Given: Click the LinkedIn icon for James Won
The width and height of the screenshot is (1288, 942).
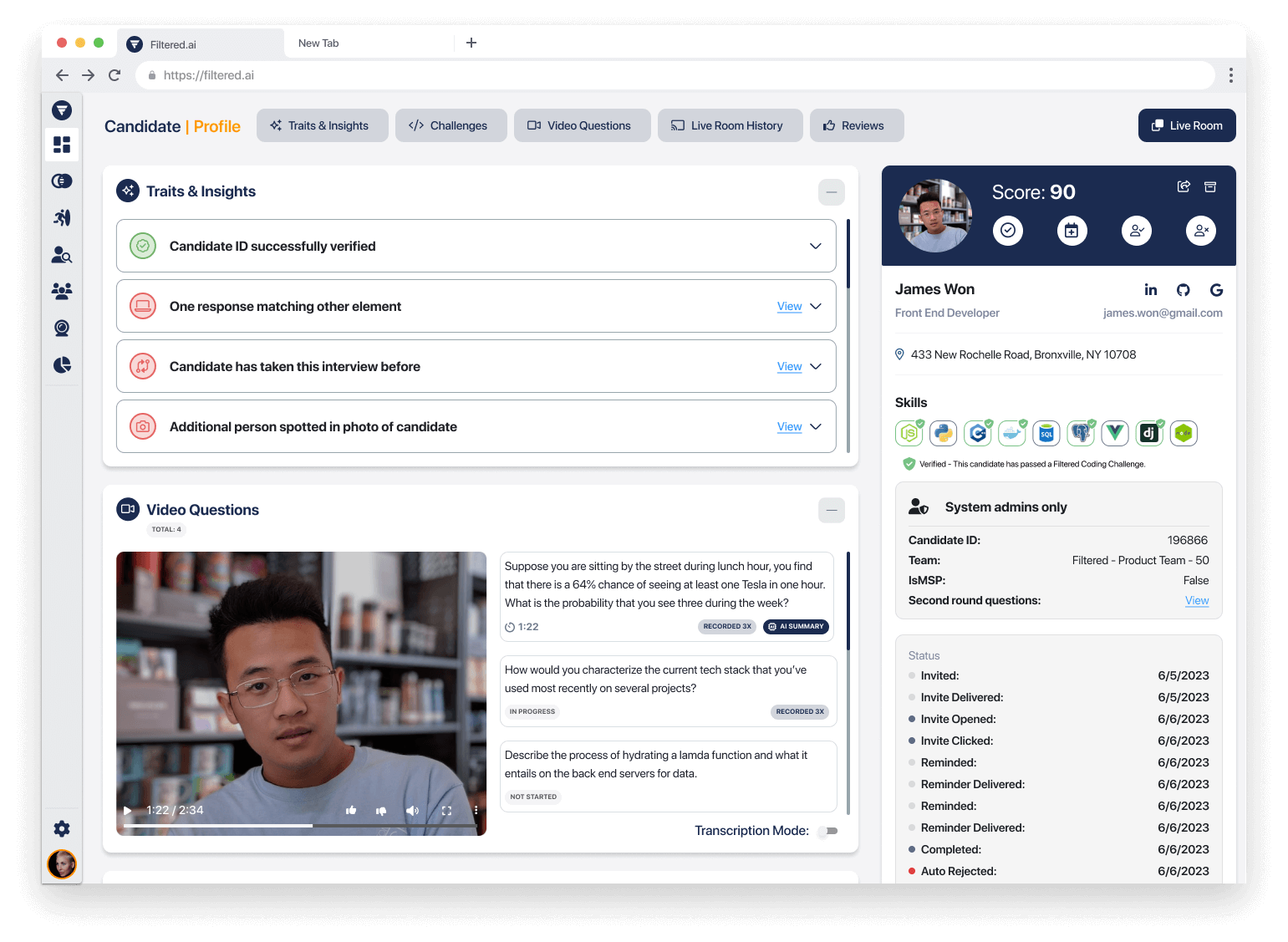Looking at the screenshot, I should (1151, 290).
